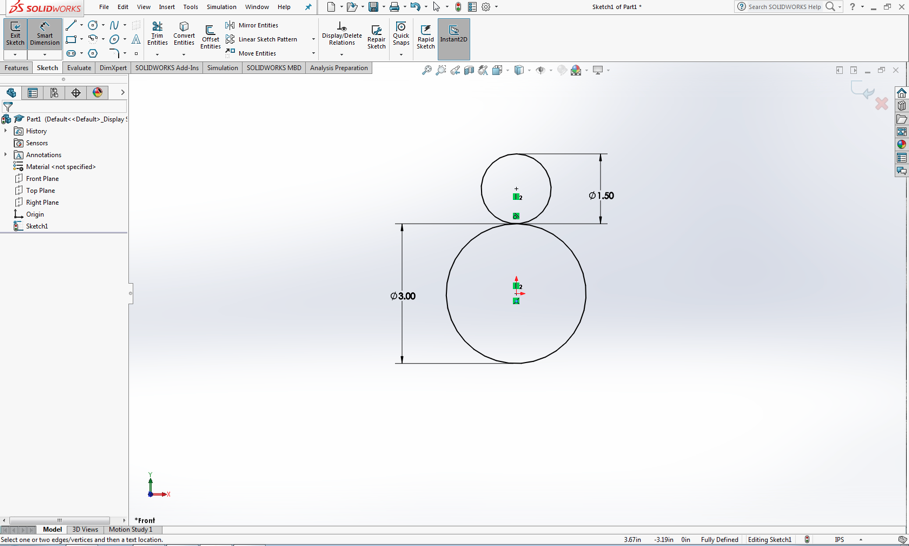909x546 pixels.
Task: Click Repair Sketch tool
Action: click(x=376, y=37)
